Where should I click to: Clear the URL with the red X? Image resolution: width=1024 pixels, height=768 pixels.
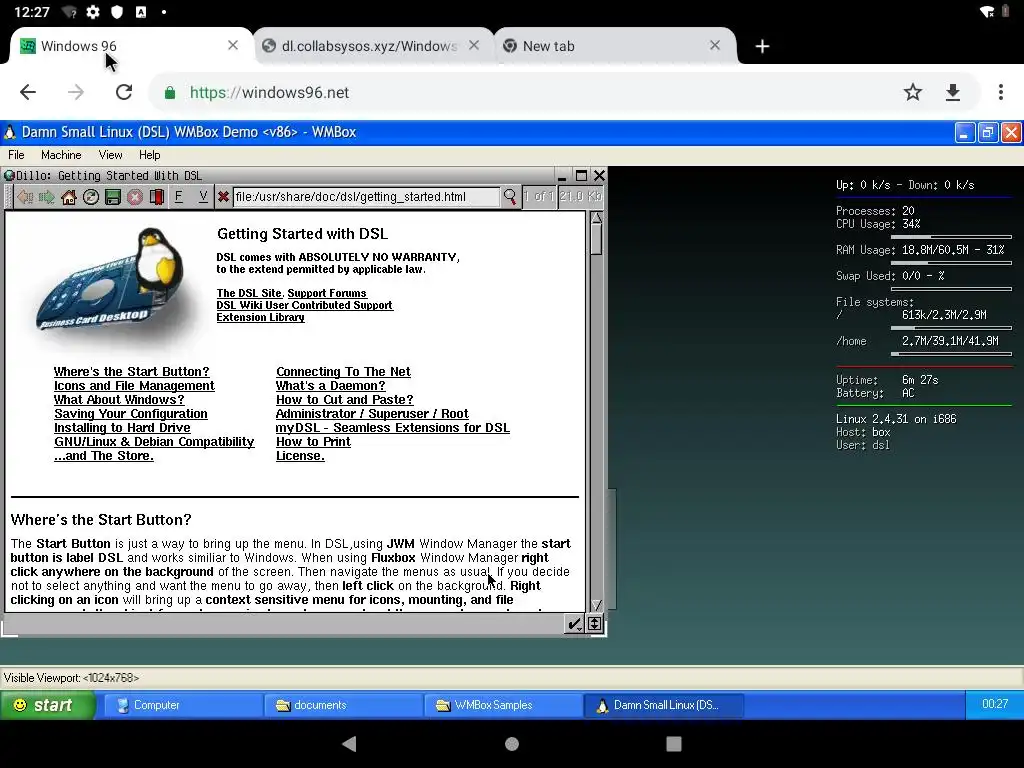223,197
